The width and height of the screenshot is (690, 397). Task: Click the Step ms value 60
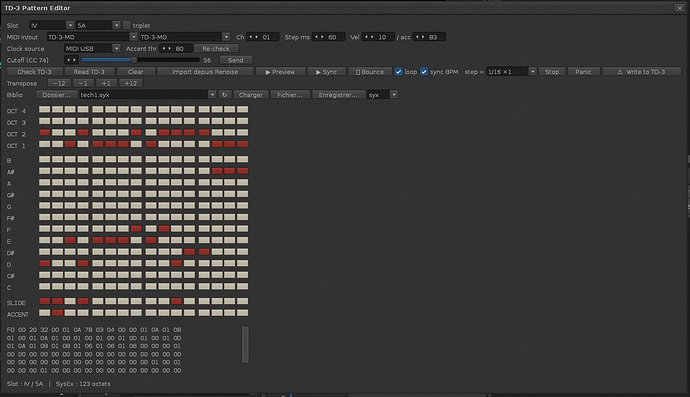point(332,37)
